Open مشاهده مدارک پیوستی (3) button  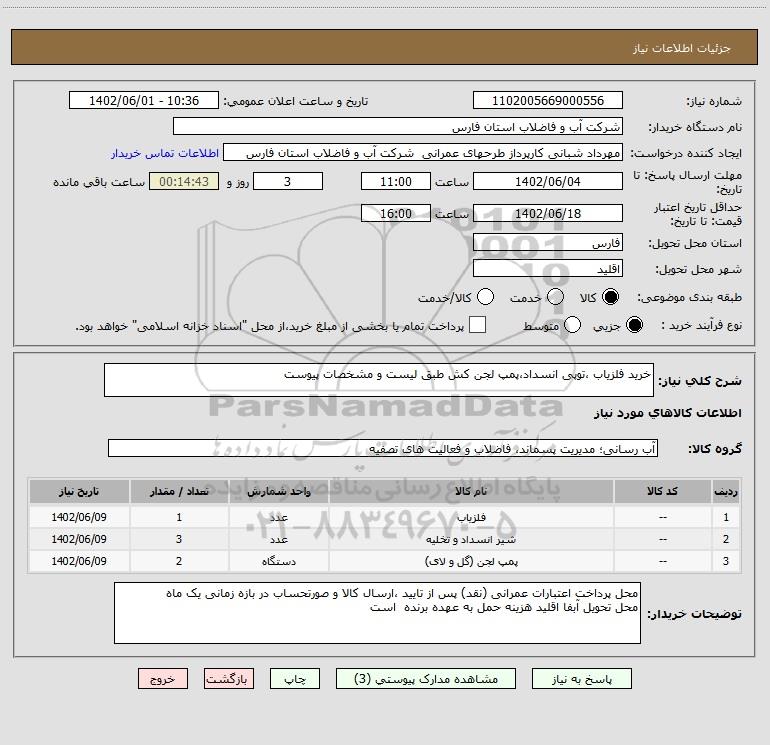(x=426, y=679)
